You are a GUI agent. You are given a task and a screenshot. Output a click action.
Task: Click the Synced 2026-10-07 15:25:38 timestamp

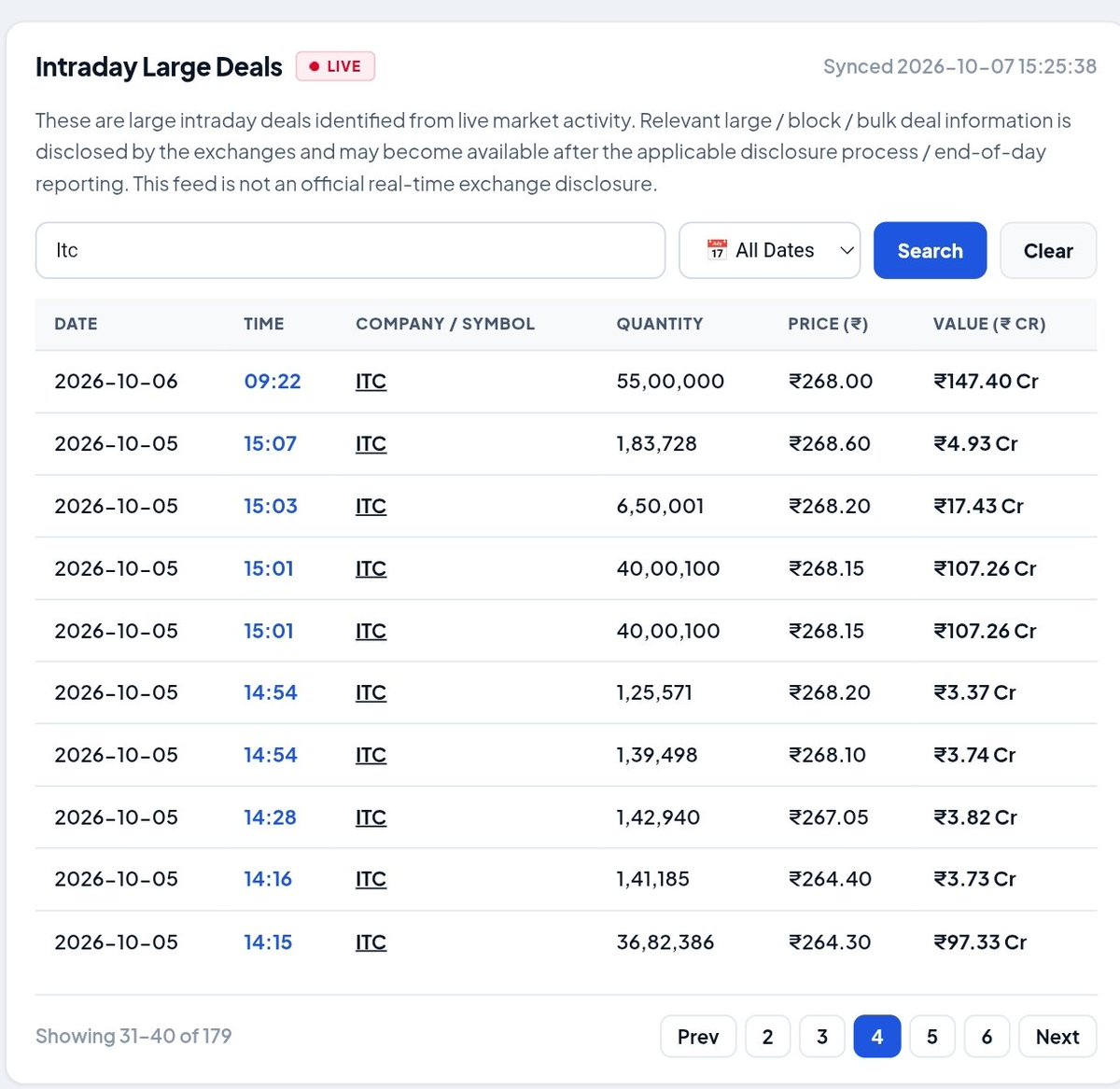(959, 66)
